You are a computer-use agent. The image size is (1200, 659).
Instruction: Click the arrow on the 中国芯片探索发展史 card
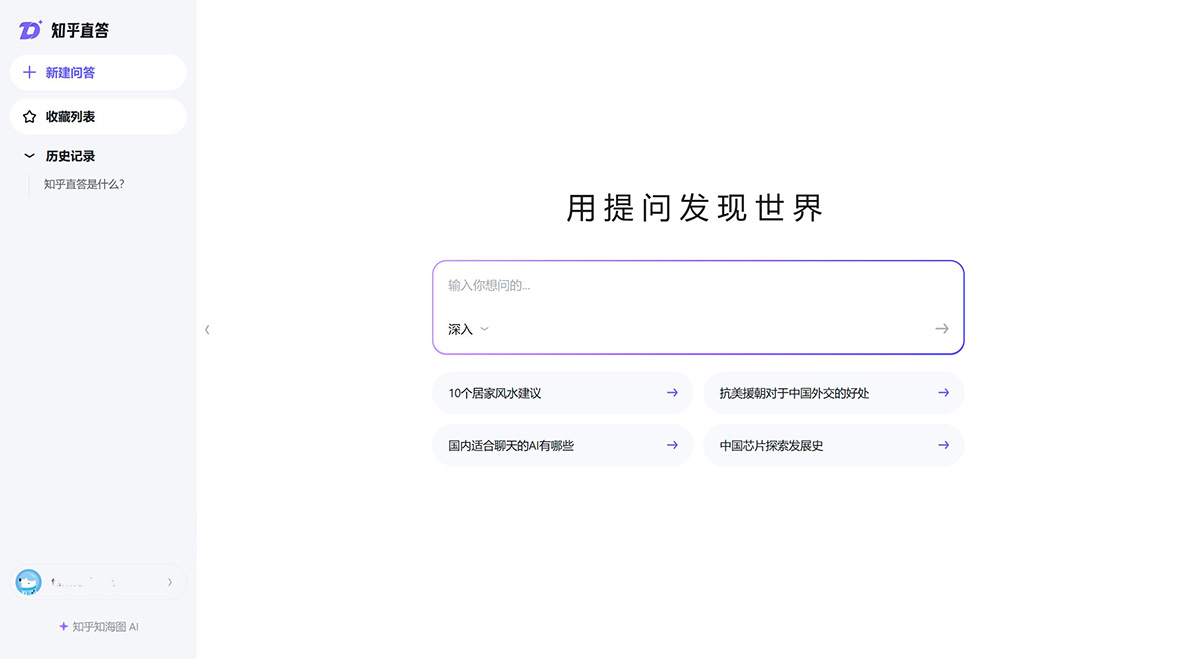tap(942, 445)
